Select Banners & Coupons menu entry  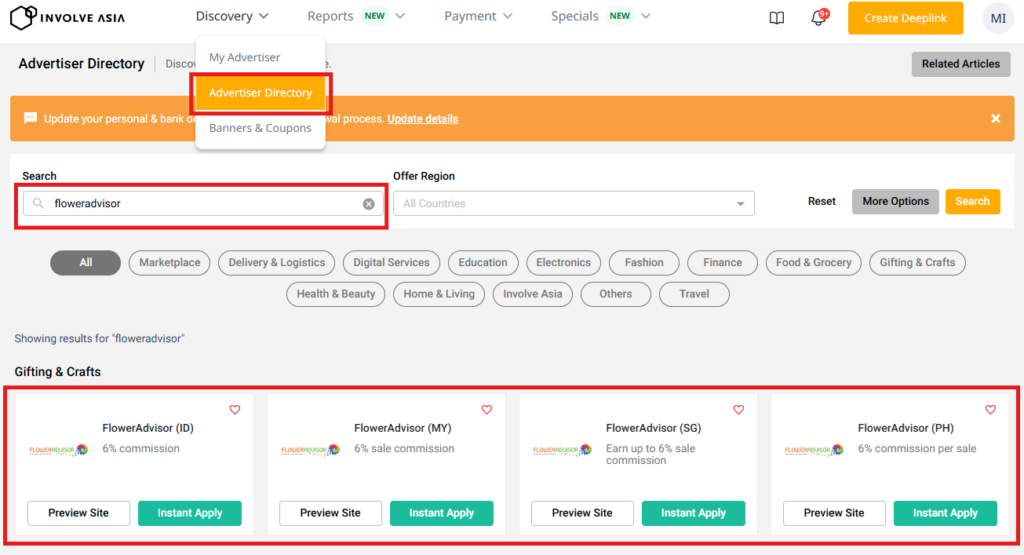(261, 128)
